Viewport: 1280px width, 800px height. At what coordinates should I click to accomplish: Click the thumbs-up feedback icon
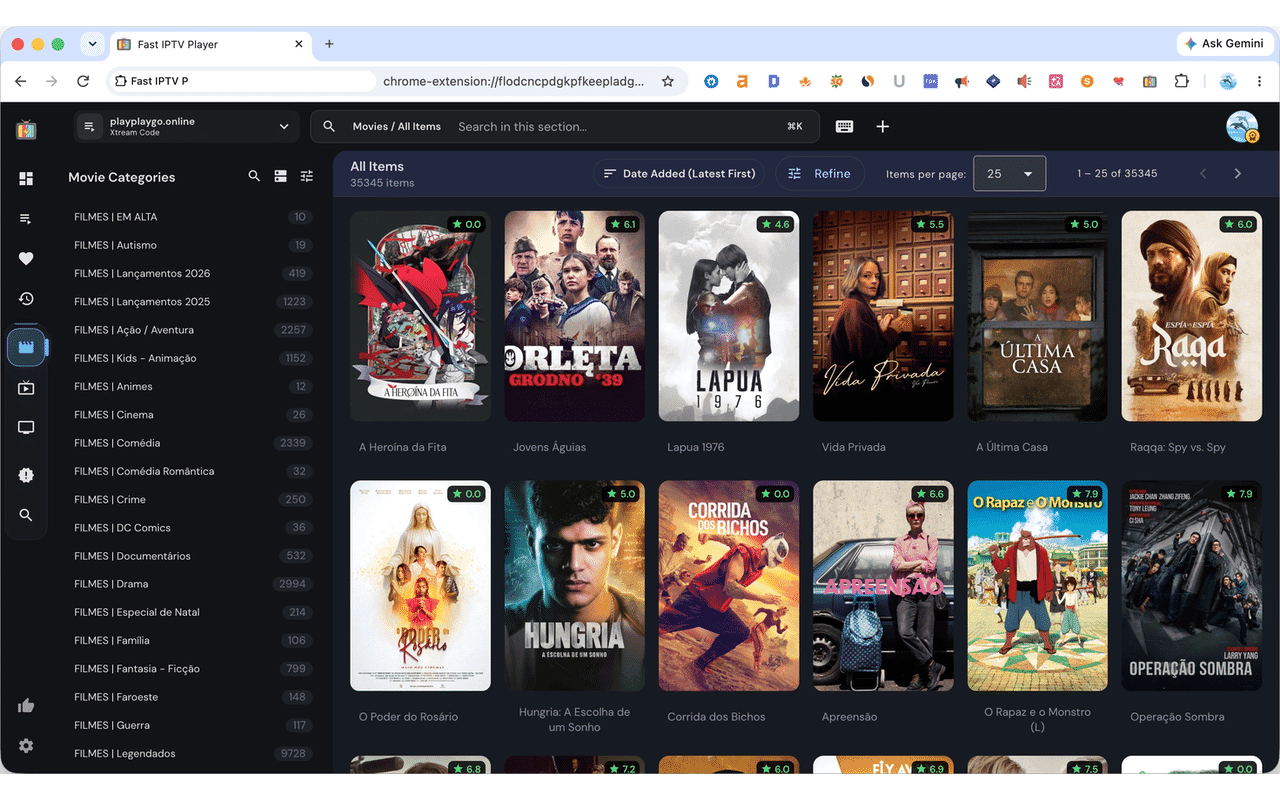coord(26,705)
